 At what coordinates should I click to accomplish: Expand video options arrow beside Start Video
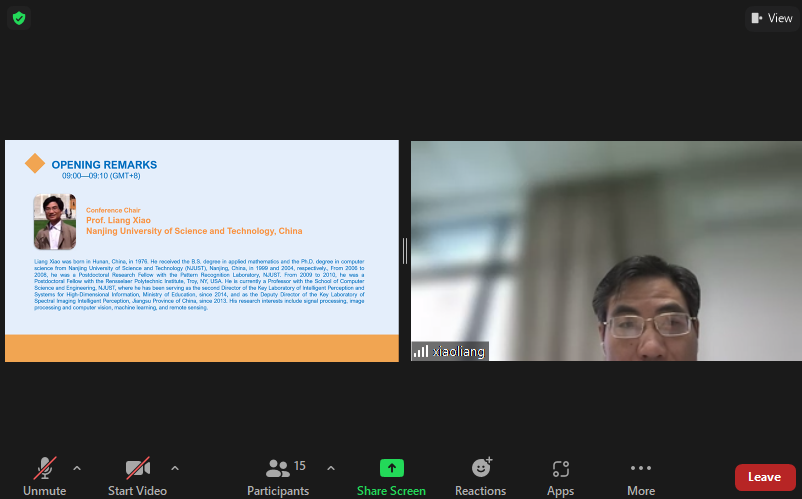pos(175,467)
